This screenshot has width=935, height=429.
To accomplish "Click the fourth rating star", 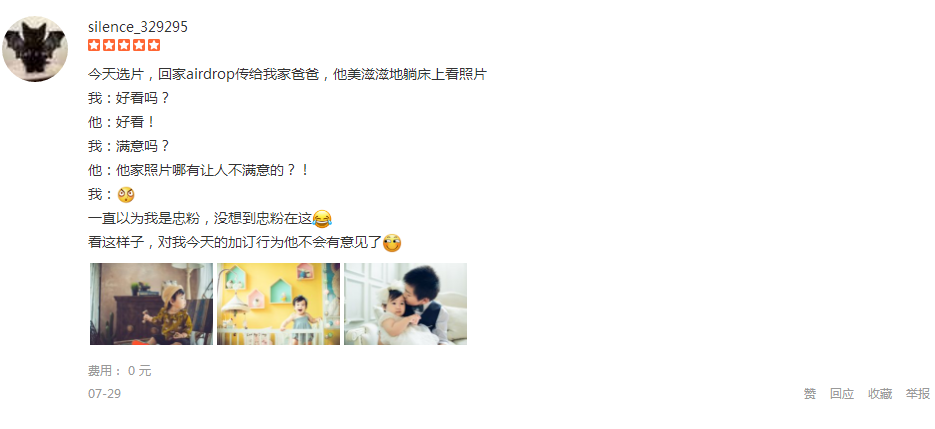I will point(139,45).
